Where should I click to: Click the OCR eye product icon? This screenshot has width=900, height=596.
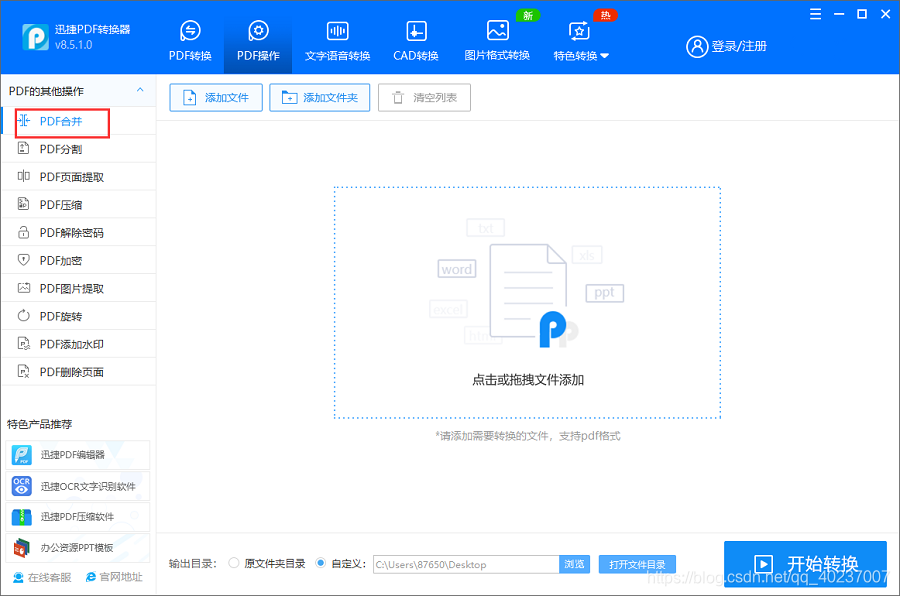point(22,486)
